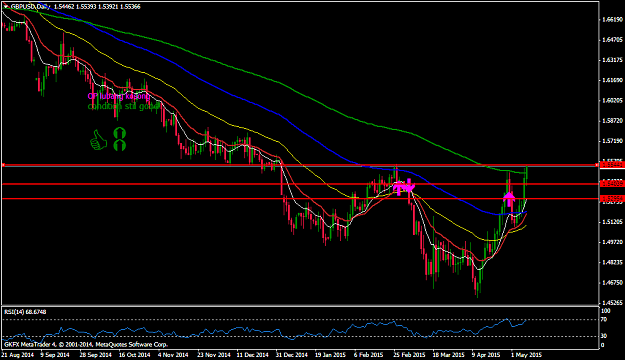The image size is (625, 360).
Task: Click the 31 Dec 2014 date label
Action: pyautogui.click(x=292, y=354)
